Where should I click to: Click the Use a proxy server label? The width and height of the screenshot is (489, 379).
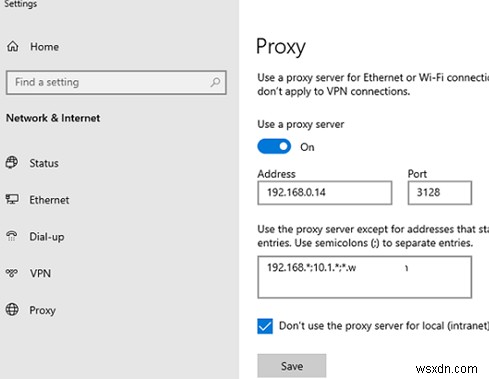click(301, 124)
